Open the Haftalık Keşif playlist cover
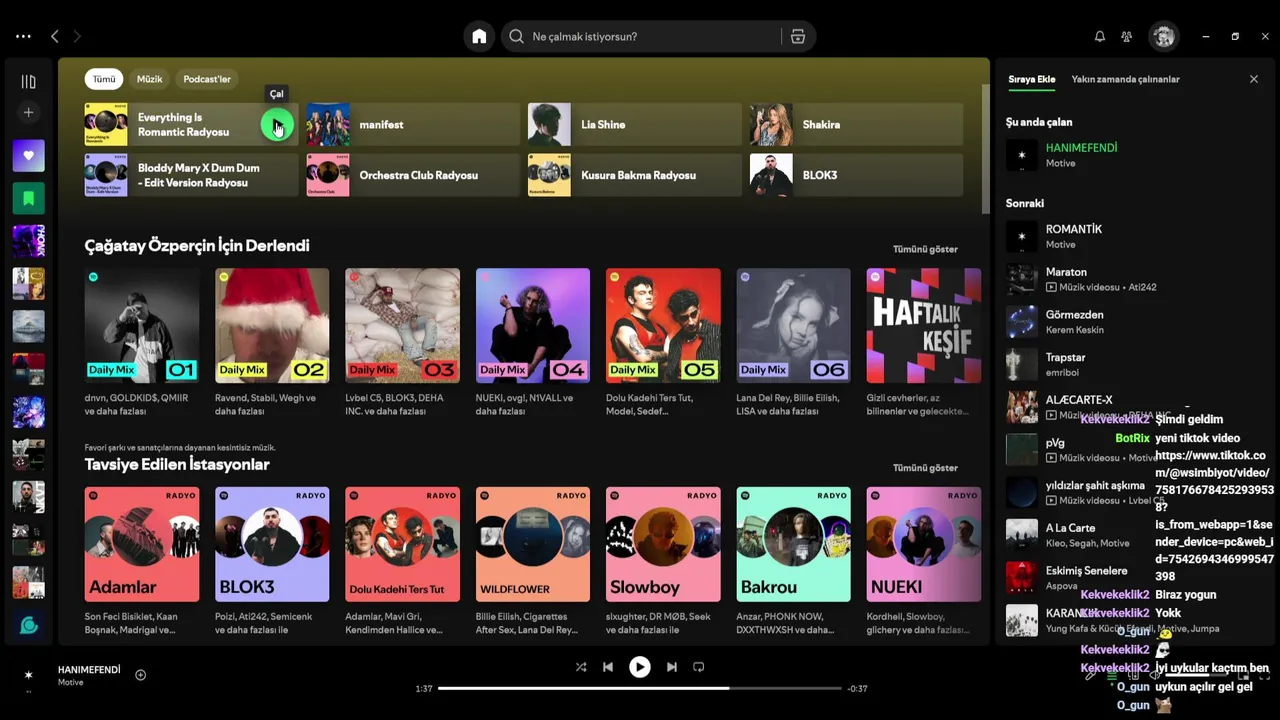This screenshot has width=1280, height=720. [x=924, y=325]
